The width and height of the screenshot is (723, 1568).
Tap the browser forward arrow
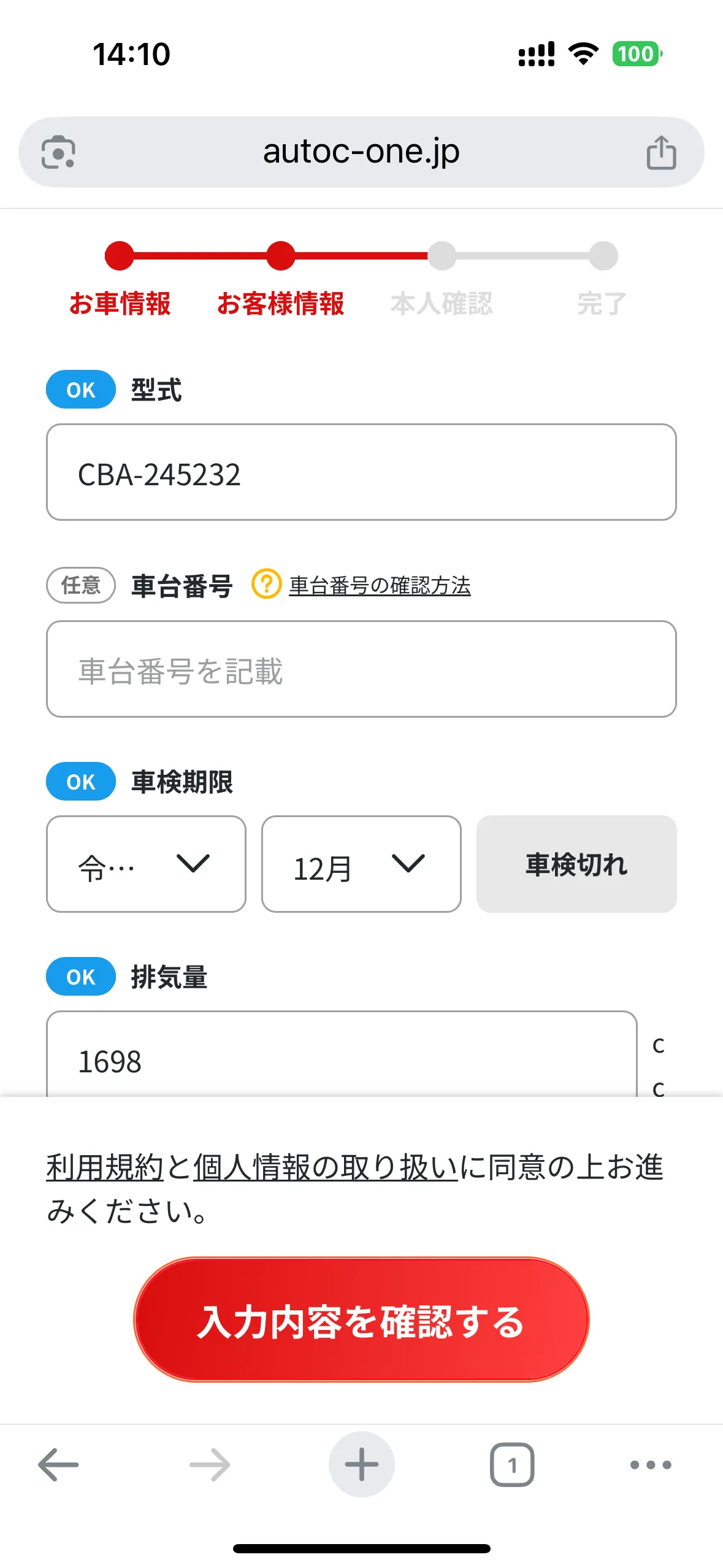click(x=210, y=1465)
